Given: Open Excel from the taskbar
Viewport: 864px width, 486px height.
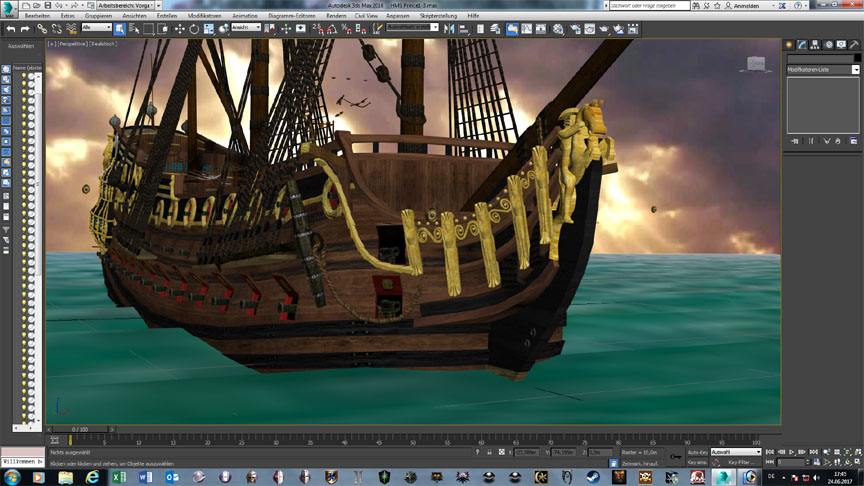Looking at the screenshot, I should click(118, 477).
